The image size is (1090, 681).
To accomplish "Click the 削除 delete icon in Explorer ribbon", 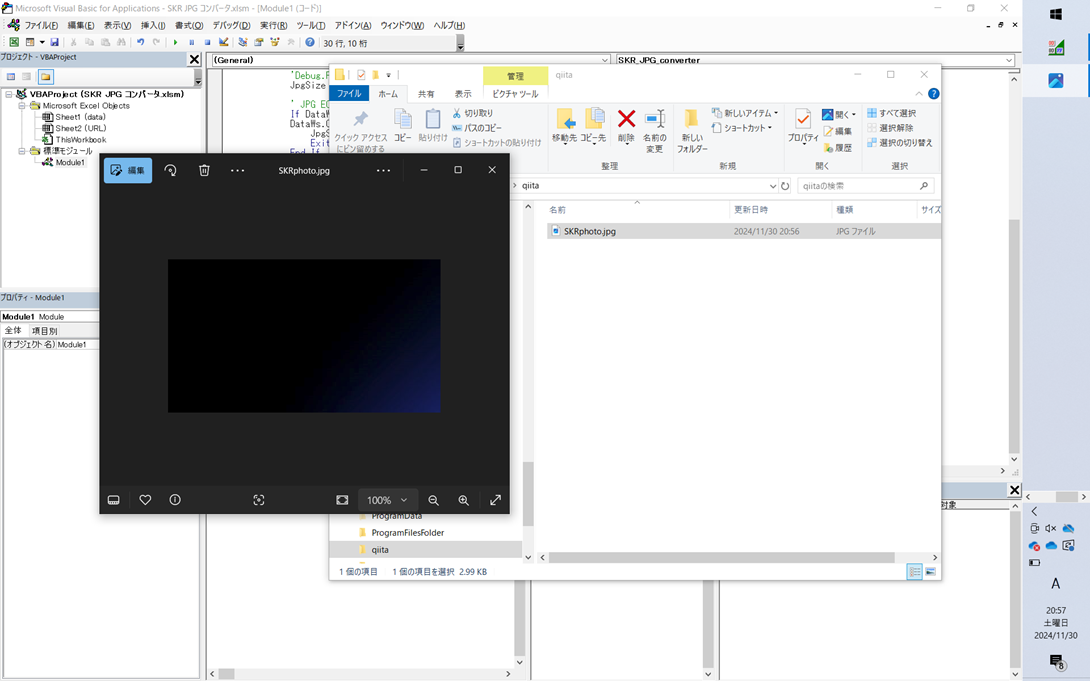I will 626,126.
